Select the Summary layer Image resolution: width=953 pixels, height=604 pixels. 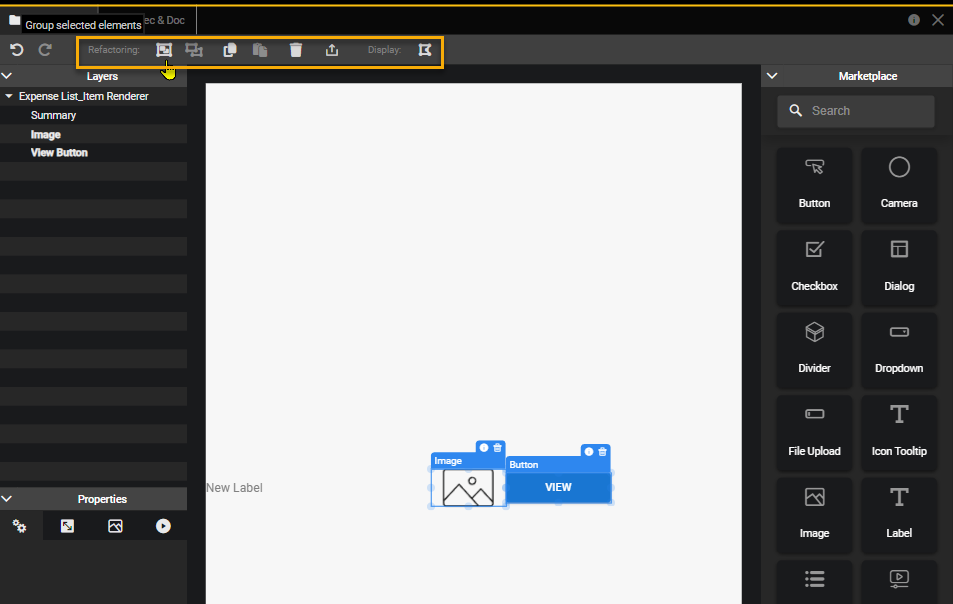tap(53, 115)
